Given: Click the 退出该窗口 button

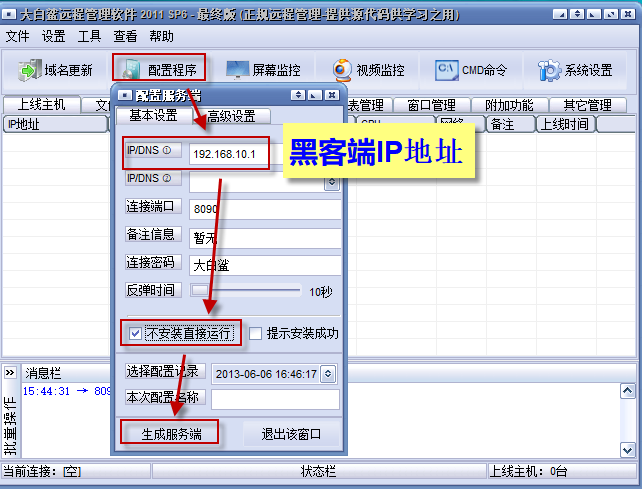Looking at the screenshot, I should coord(291,433).
